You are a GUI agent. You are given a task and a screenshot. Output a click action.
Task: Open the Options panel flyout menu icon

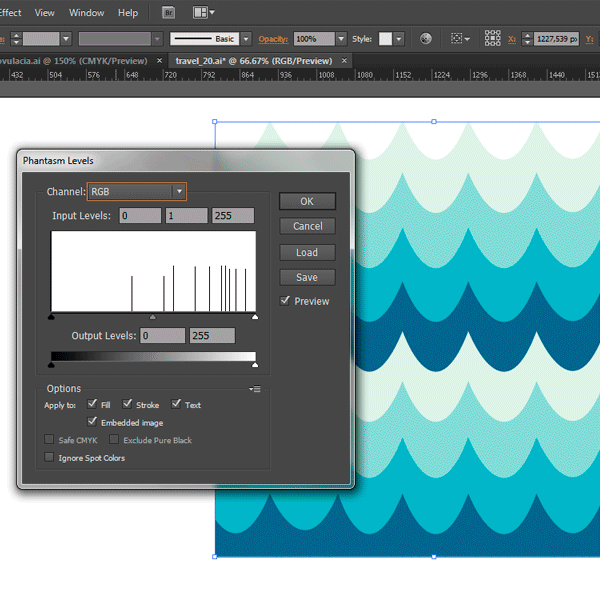(x=255, y=389)
